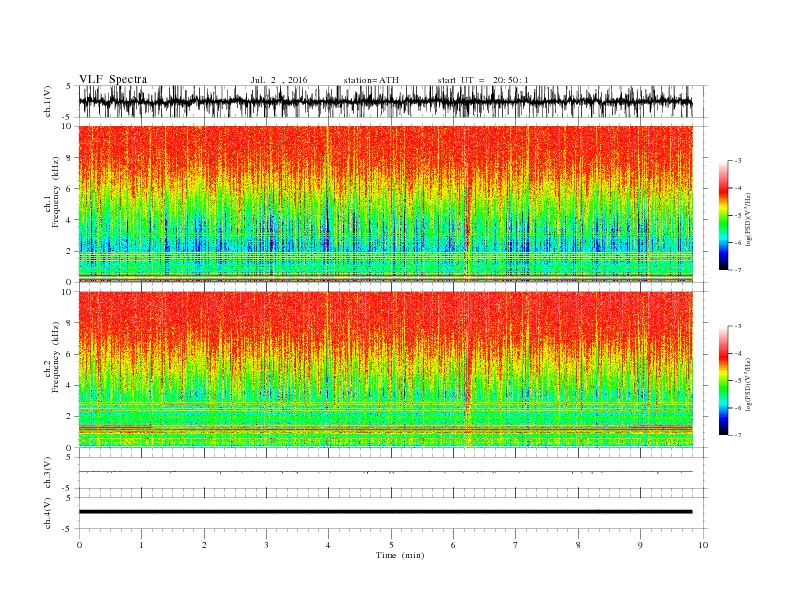Click the thick ch.4 voltage trace
The height and width of the screenshot is (612, 792).
(x=385, y=512)
